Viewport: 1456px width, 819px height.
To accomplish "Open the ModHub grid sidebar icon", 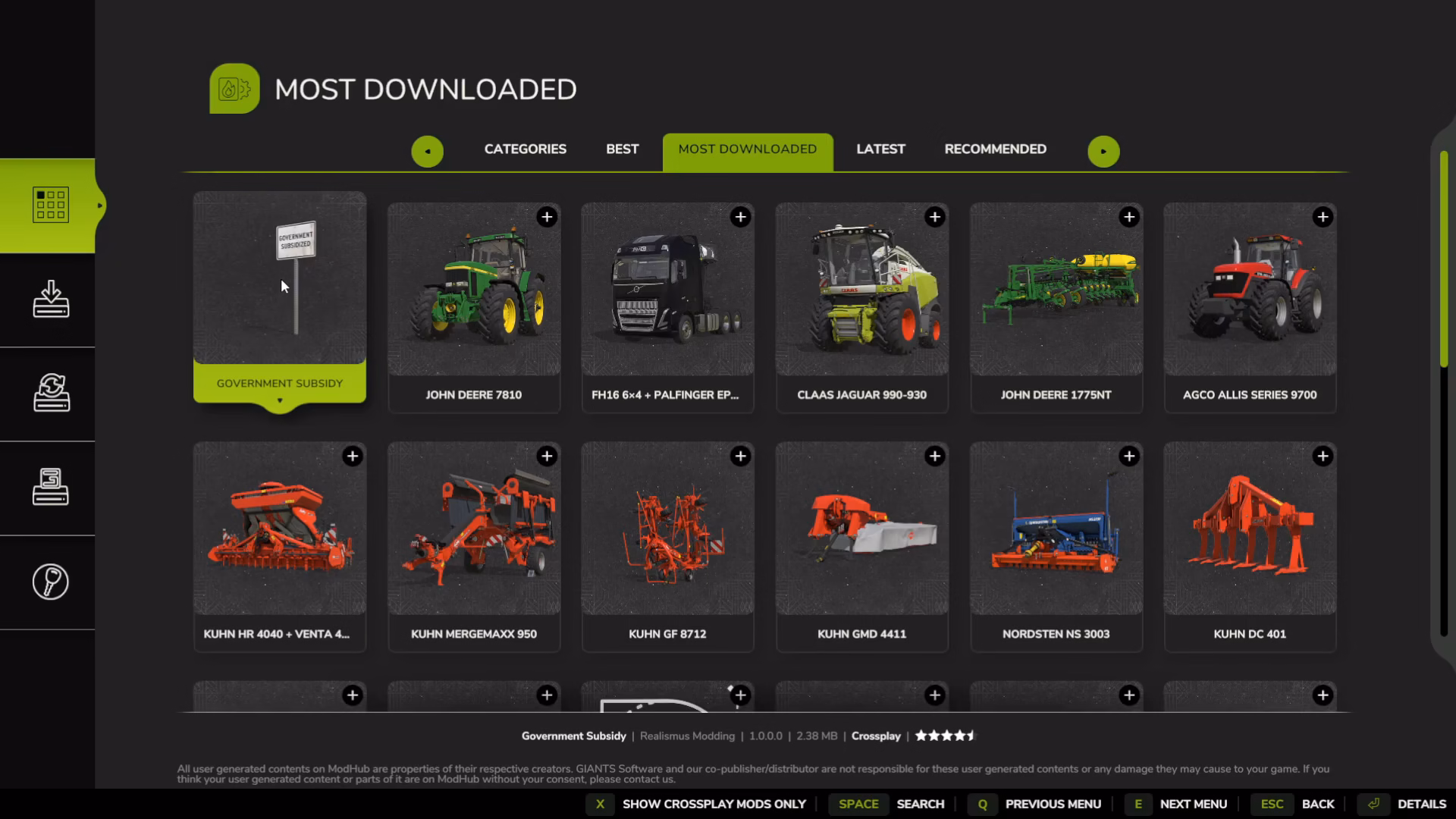I will coord(51,205).
